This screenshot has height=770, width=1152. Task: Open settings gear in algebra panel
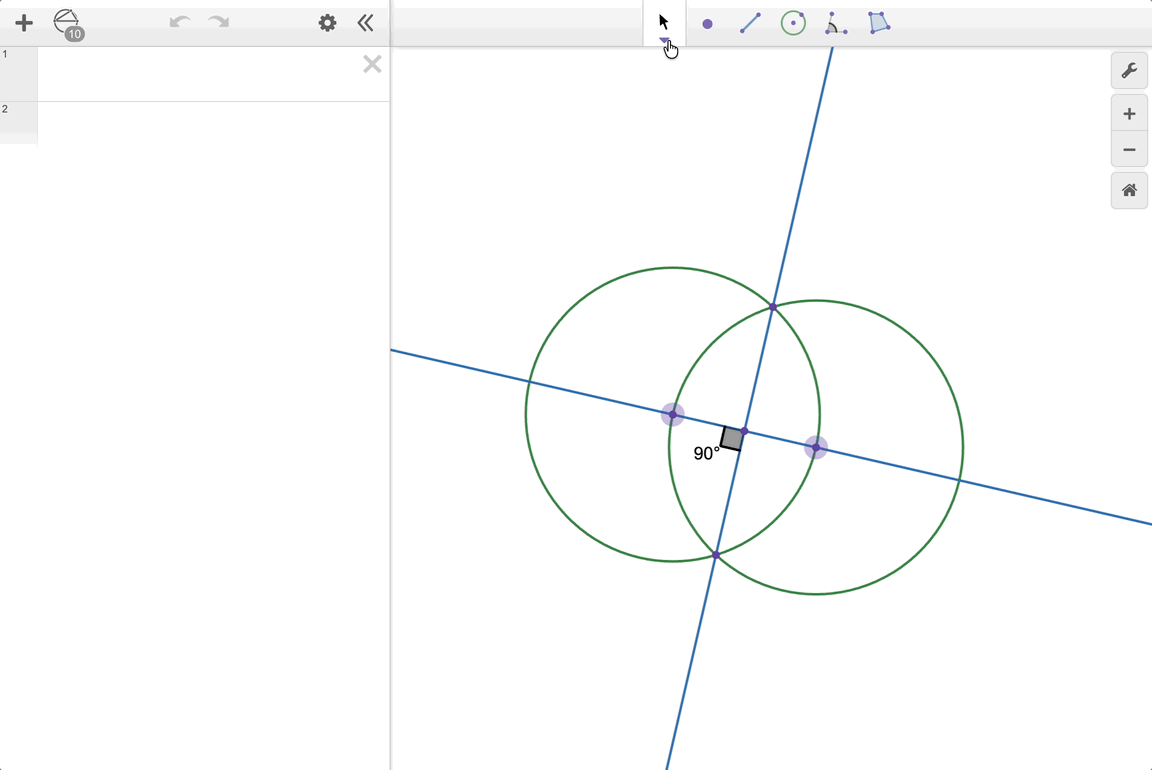327,23
